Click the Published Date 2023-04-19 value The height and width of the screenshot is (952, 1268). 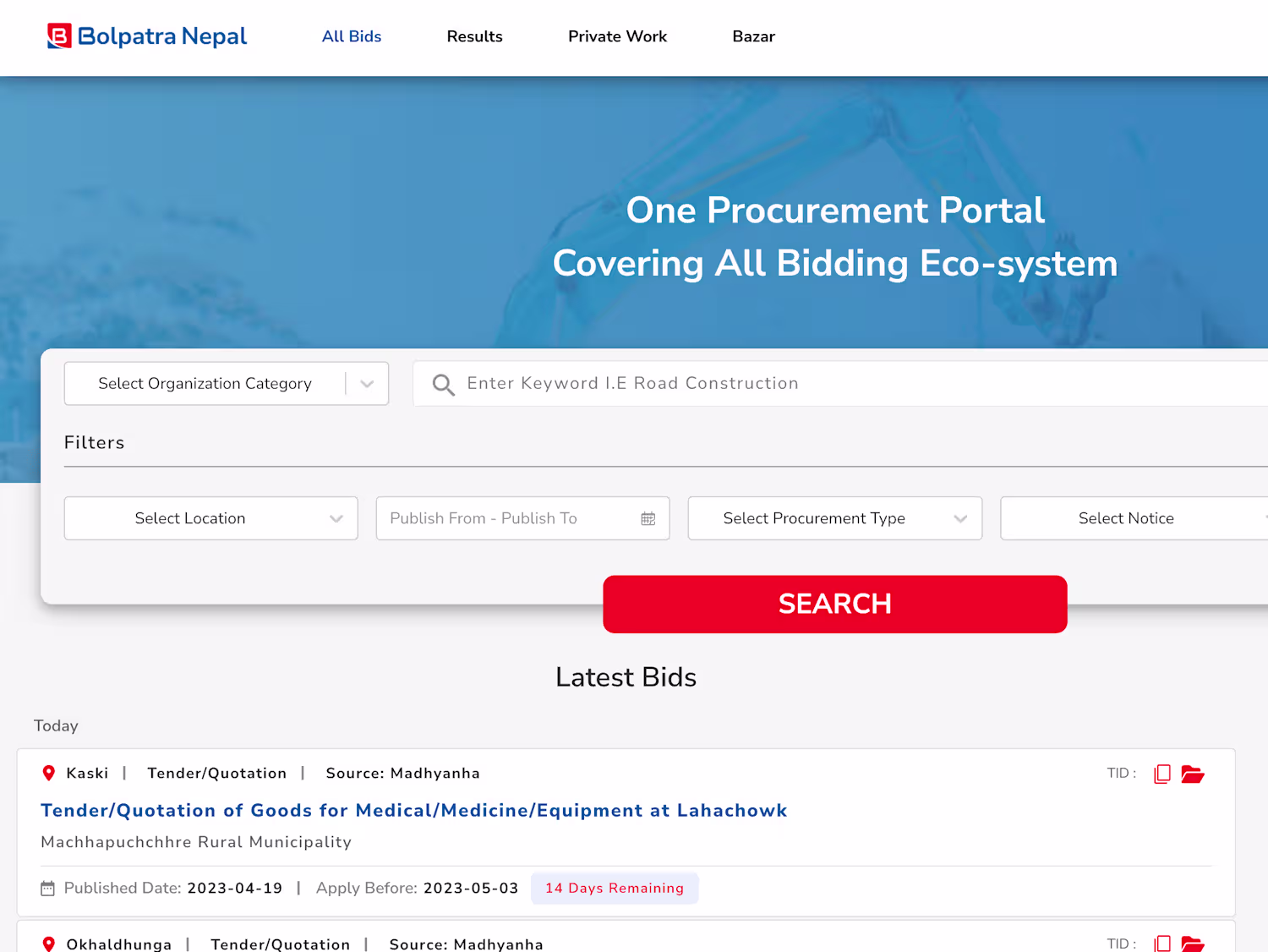(x=235, y=889)
